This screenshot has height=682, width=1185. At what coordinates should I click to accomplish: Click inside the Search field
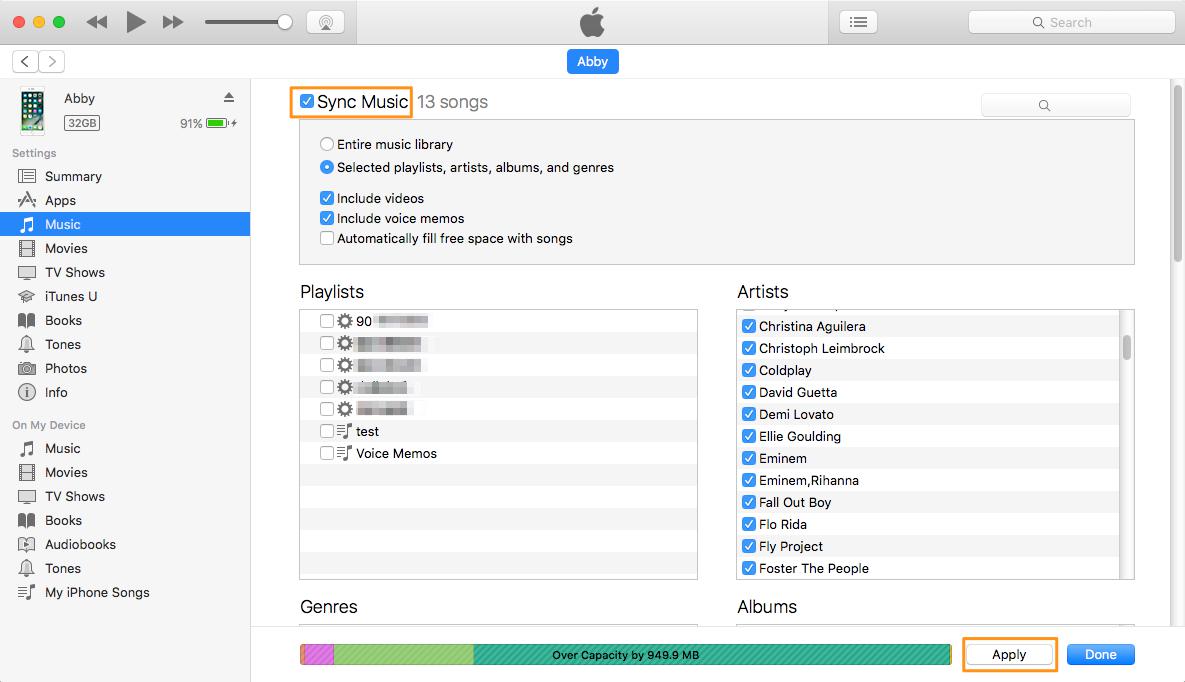coord(1070,21)
